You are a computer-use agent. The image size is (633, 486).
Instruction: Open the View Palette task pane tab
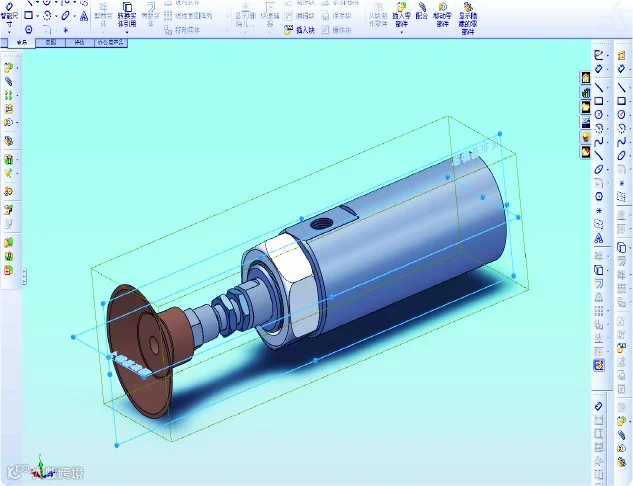point(586,122)
